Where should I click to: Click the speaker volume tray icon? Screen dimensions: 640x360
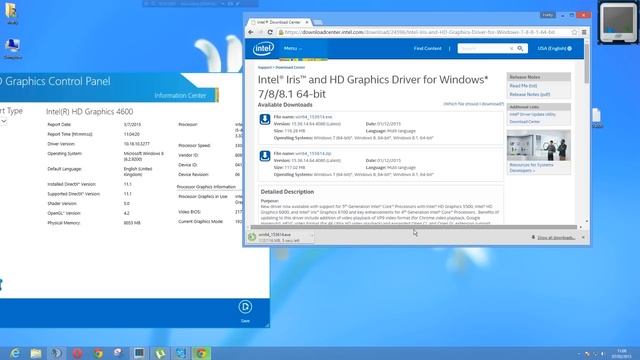(602, 354)
